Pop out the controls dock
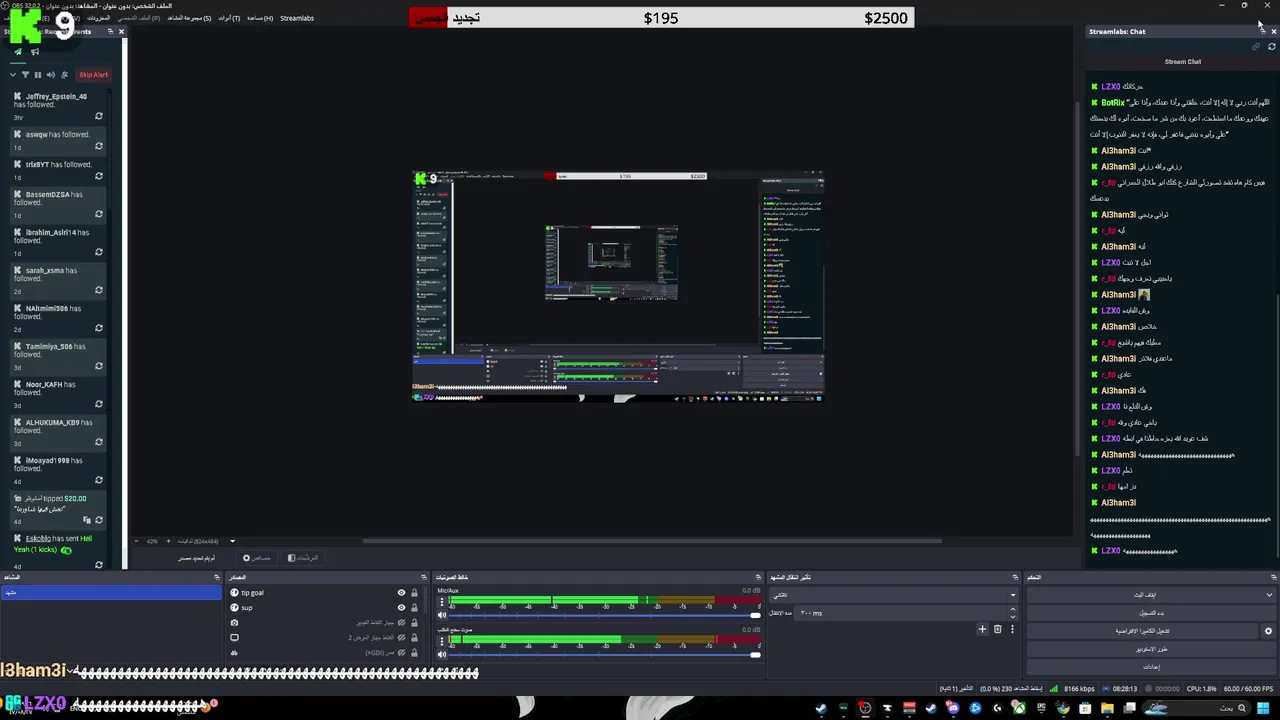This screenshot has width=1280, height=720. 1273,577
